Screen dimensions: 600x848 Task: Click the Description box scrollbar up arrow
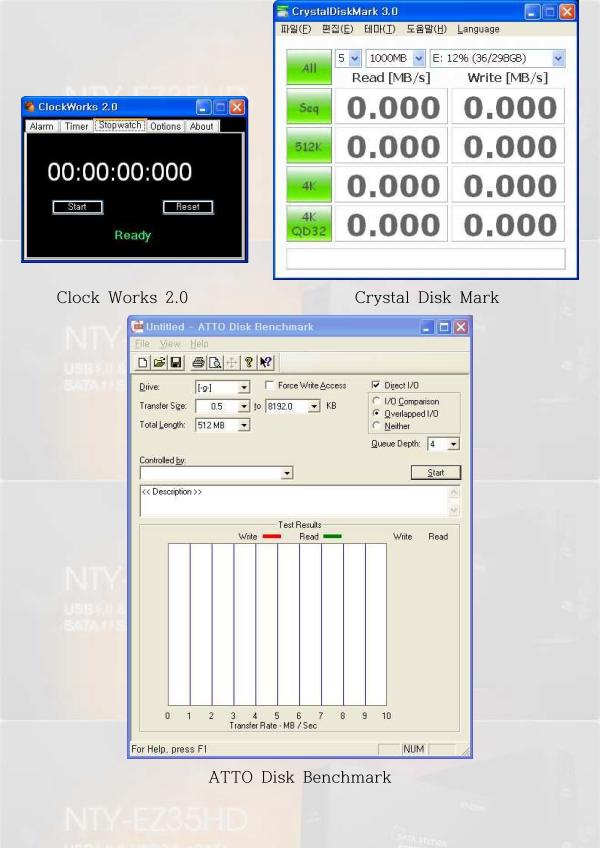454,492
